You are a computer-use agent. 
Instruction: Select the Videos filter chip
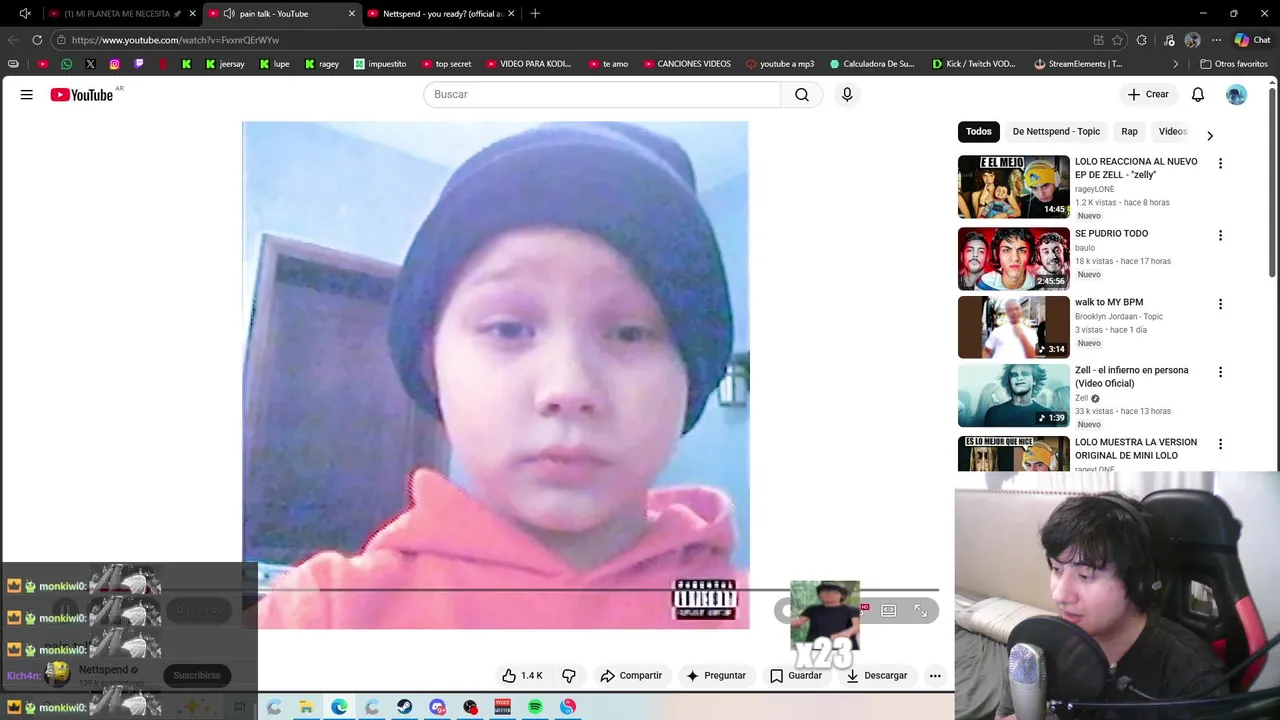[x=1173, y=131]
